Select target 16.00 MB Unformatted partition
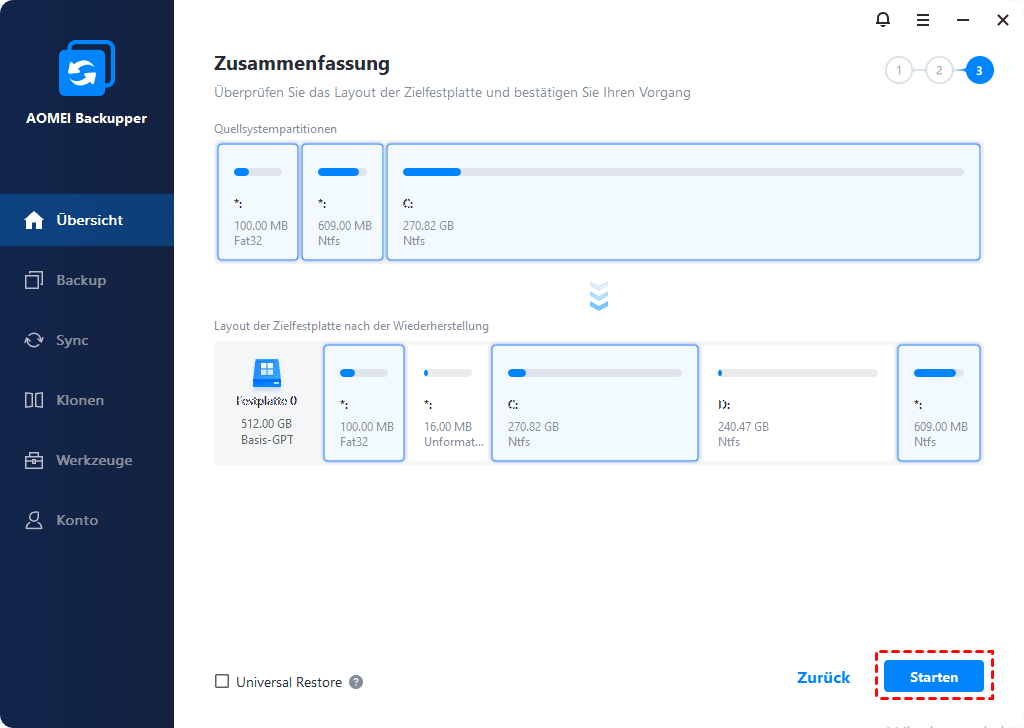Image resolution: width=1024 pixels, height=728 pixels. coord(448,403)
